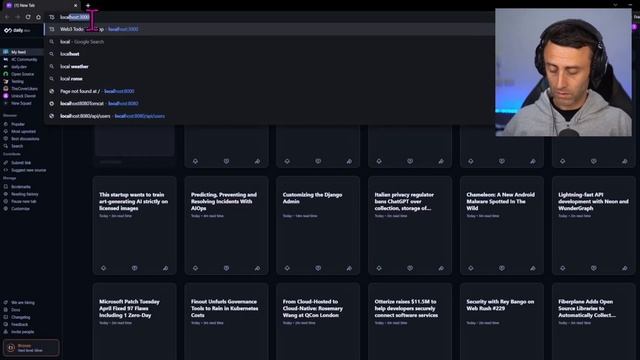640x360 pixels.
Task: Select the New Tab browser tab
Action: coord(41,5)
